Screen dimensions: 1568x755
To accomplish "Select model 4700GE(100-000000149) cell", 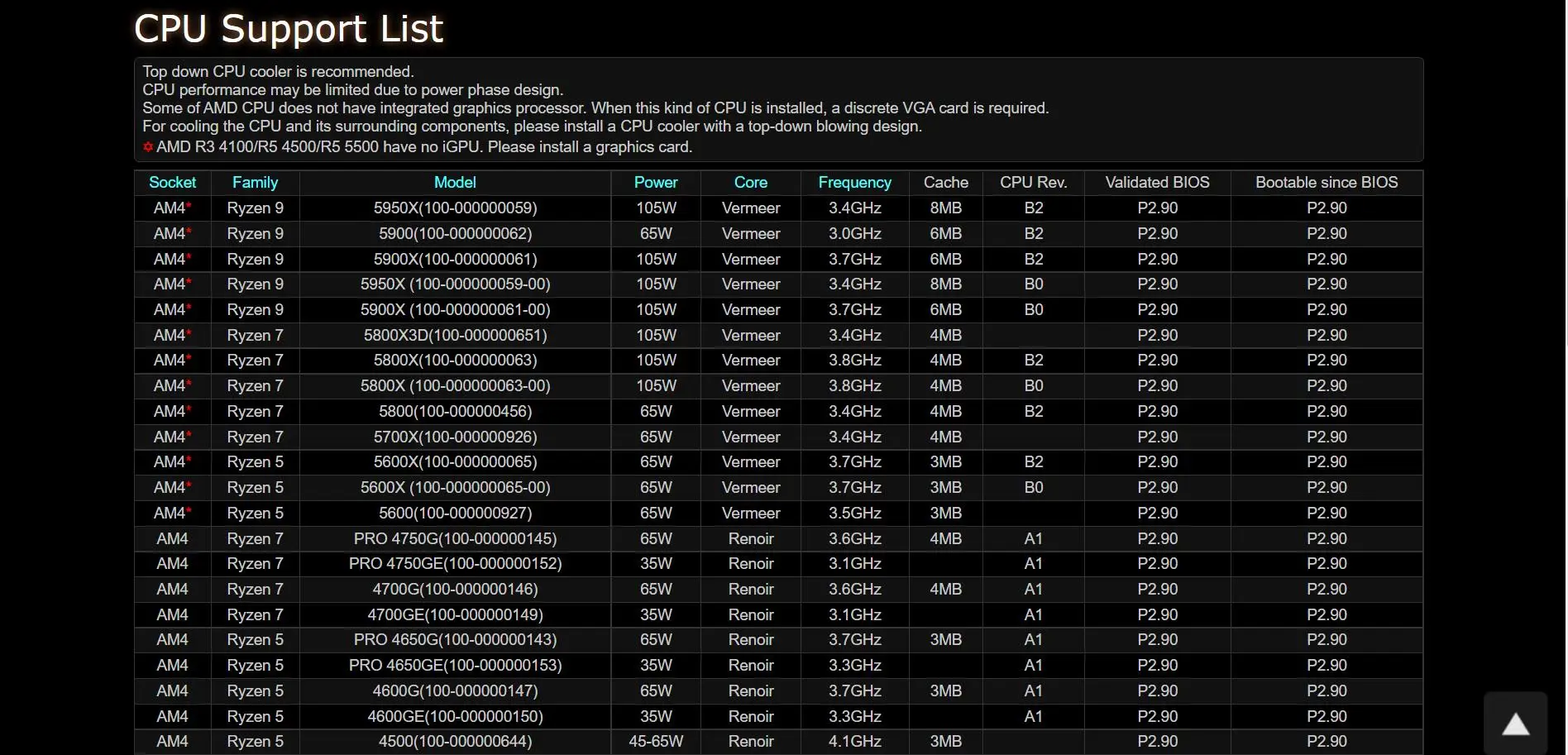I will click(x=455, y=615).
